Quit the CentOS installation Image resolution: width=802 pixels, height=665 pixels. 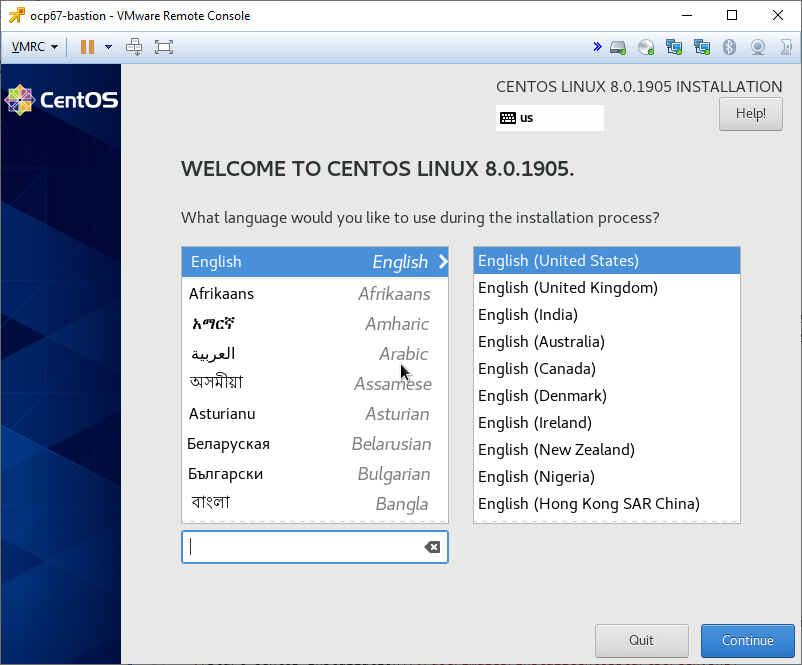(x=641, y=640)
